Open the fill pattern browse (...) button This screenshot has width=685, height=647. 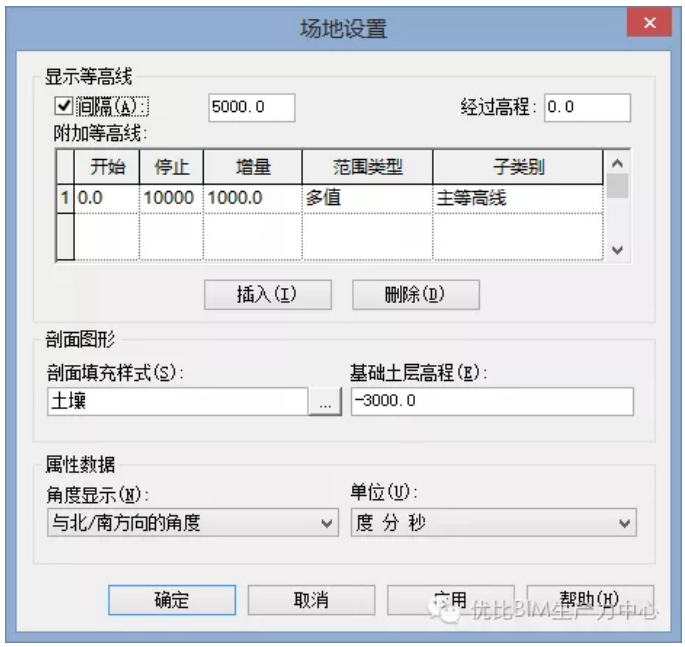click(x=325, y=401)
